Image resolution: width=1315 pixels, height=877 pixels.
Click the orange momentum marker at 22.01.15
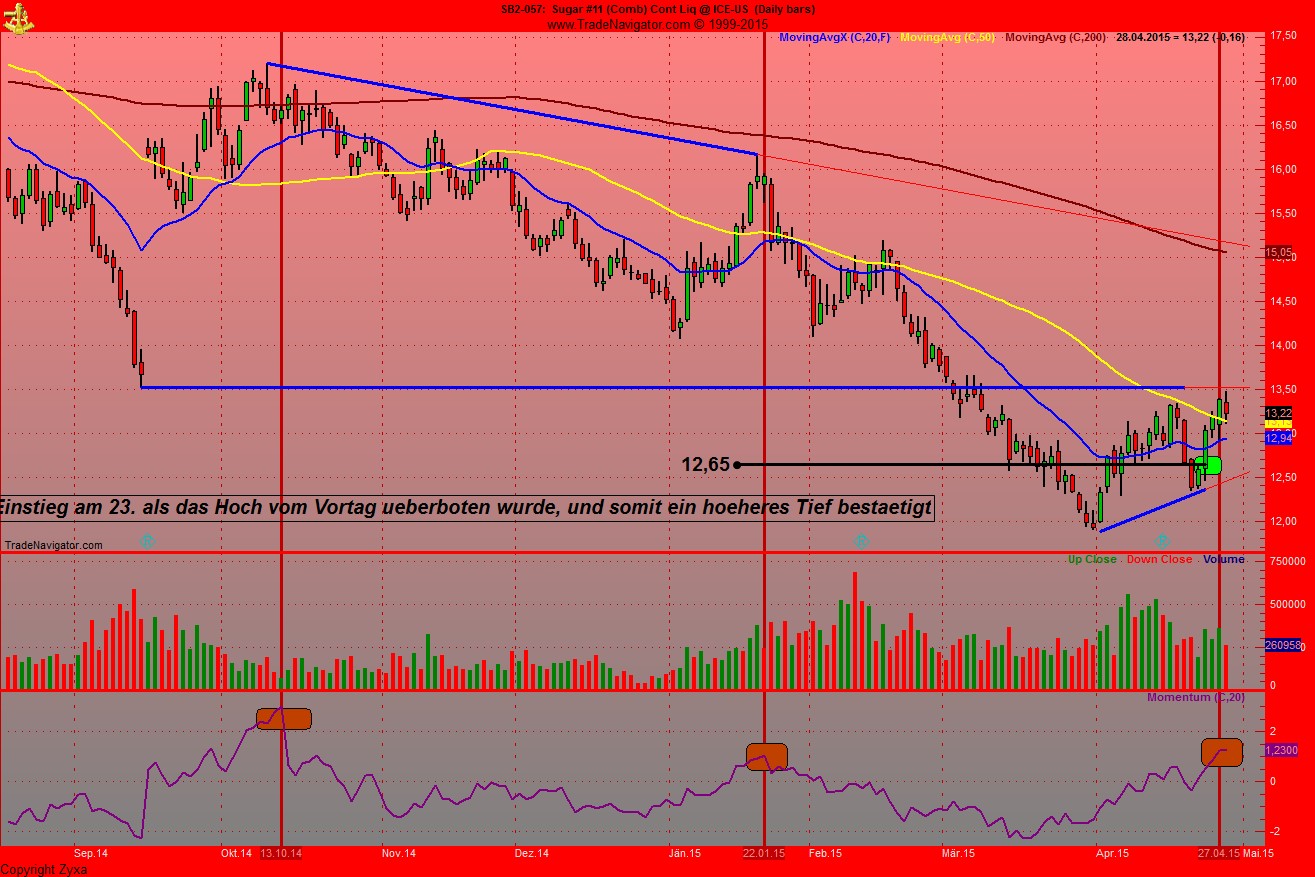767,756
